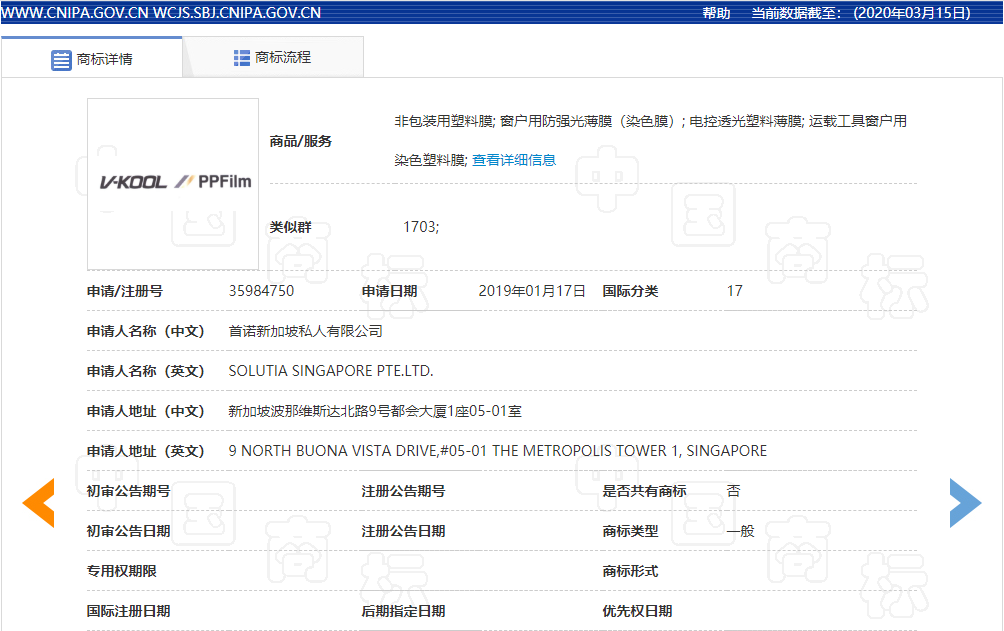The image size is (1004, 631).
Task: Select the 商标详情 tab label
Action: pos(104,59)
